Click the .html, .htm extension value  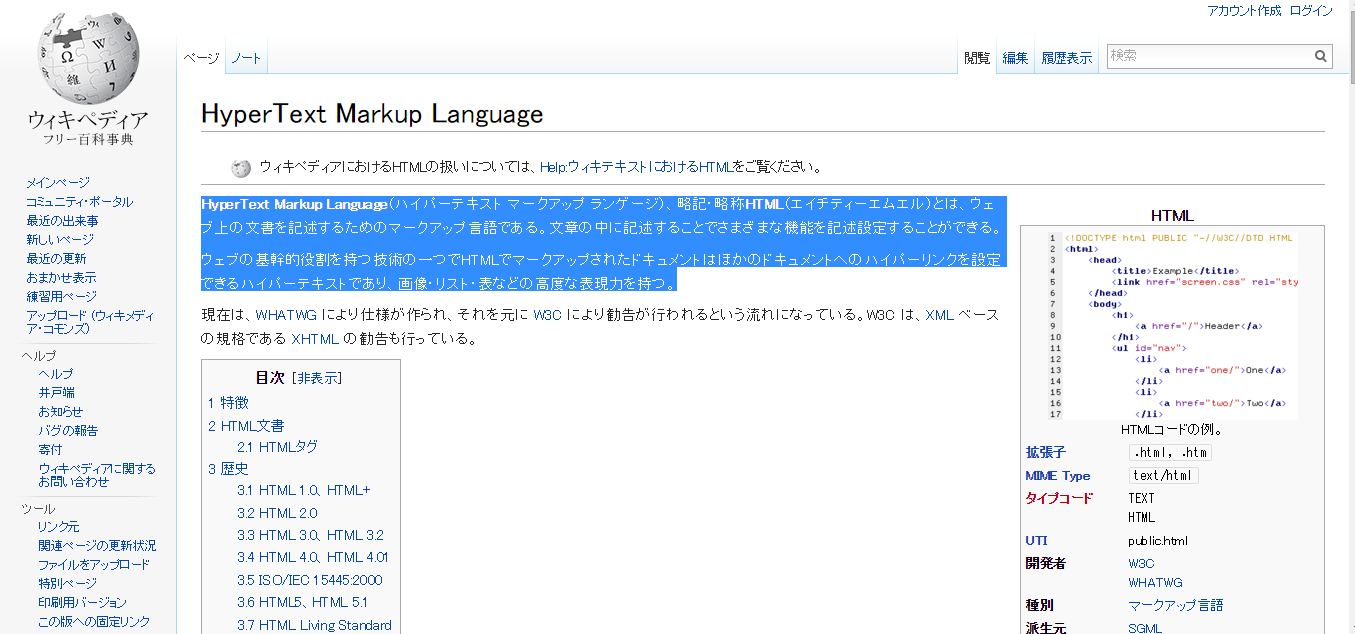coord(1171,452)
